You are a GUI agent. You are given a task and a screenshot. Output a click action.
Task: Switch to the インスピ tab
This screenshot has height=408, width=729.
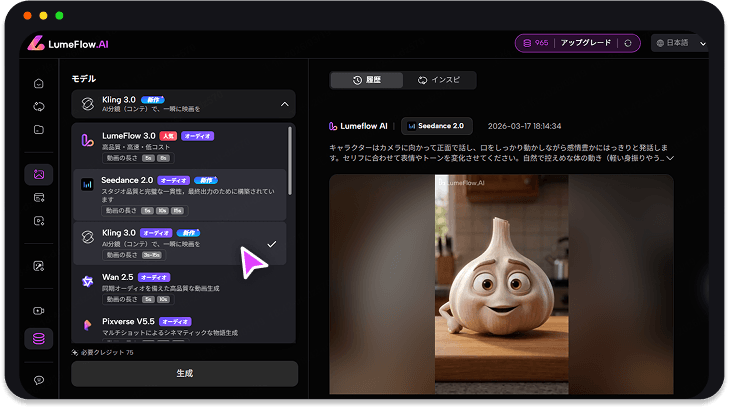pos(439,80)
